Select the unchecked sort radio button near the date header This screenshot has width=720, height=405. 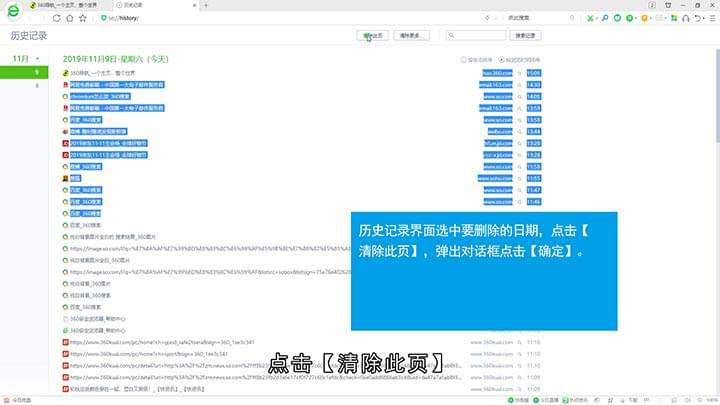(463, 60)
